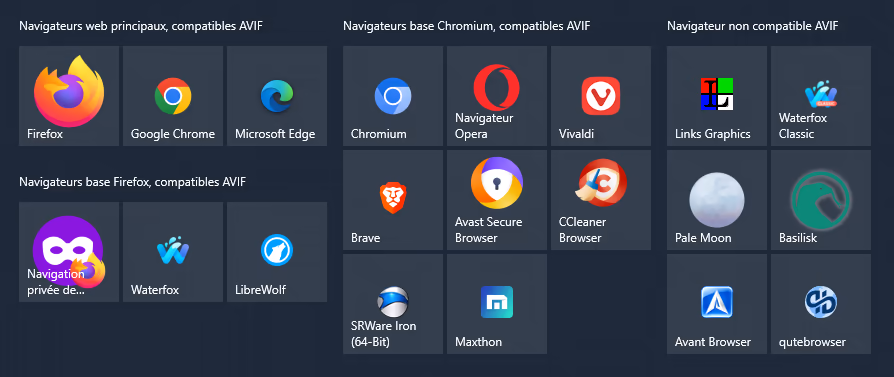Select group title 'Navigateur non compatible AVIF'
Screen dimensions: 894x377
click(x=753, y=26)
